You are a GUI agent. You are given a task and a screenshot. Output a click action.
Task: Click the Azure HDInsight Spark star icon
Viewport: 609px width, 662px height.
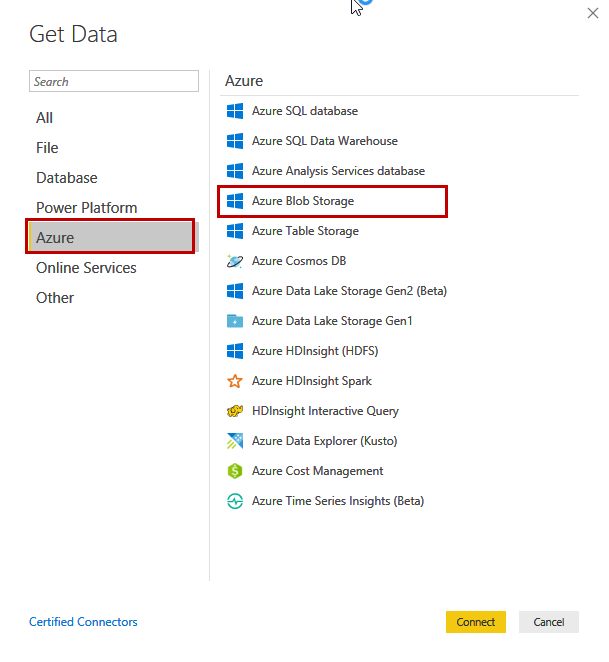[x=235, y=381]
